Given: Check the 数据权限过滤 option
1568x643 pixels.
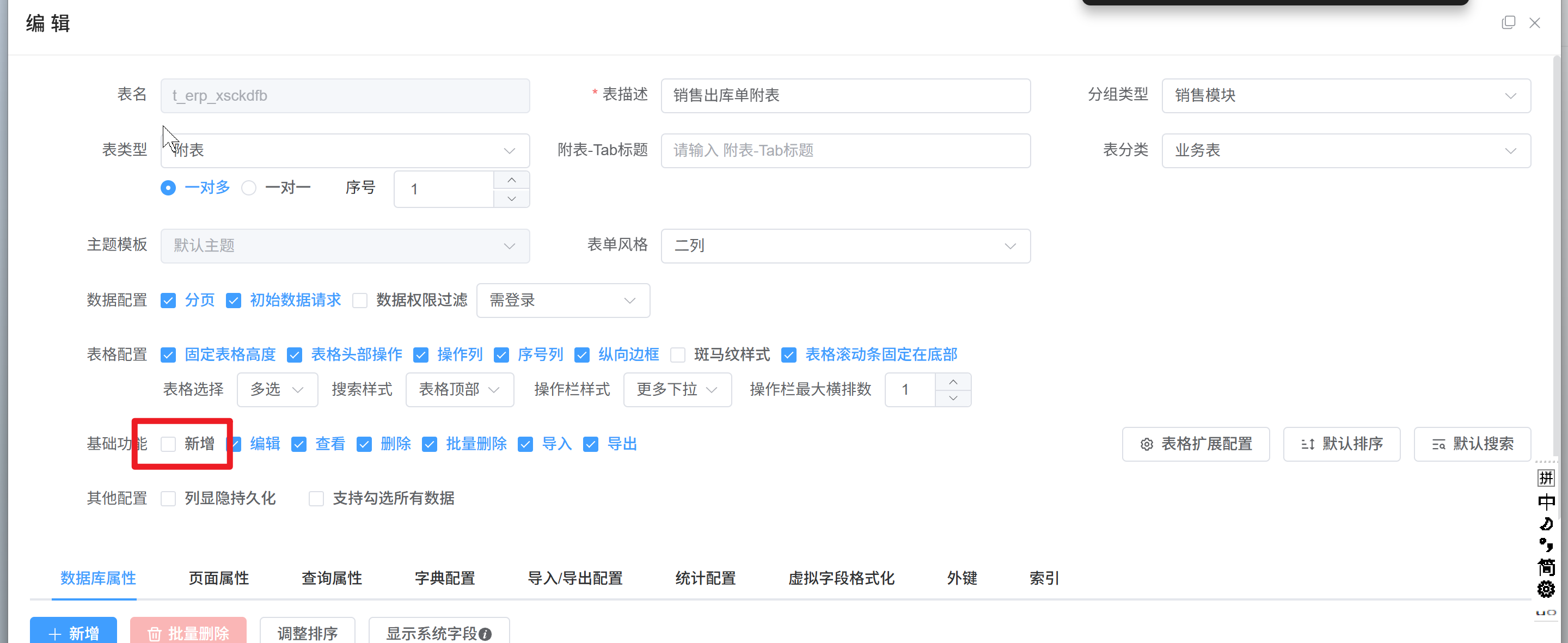Looking at the screenshot, I should click(x=360, y=300).
